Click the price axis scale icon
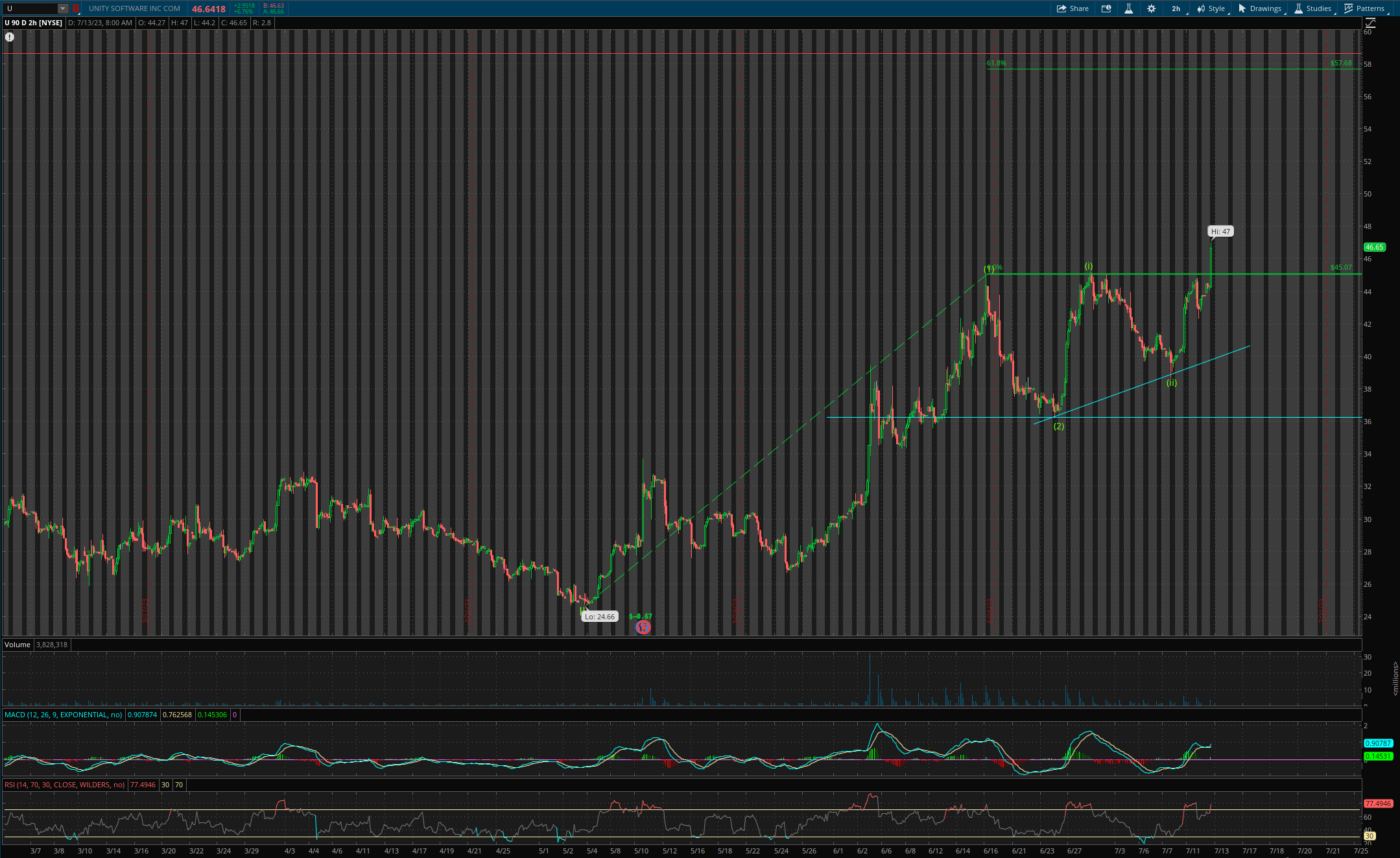The image size is (1400, 858). [1371, 23]
